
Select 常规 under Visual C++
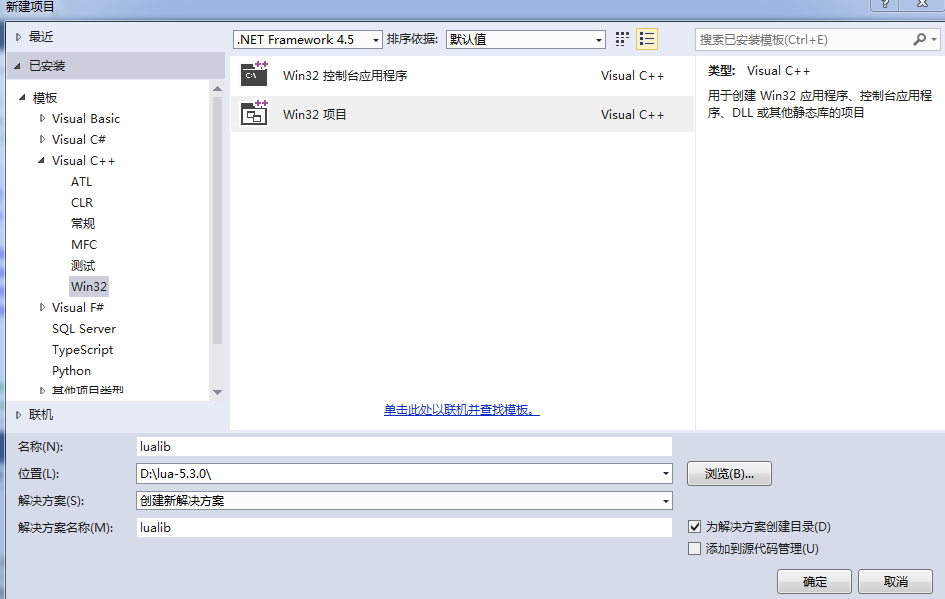(83, 224)
